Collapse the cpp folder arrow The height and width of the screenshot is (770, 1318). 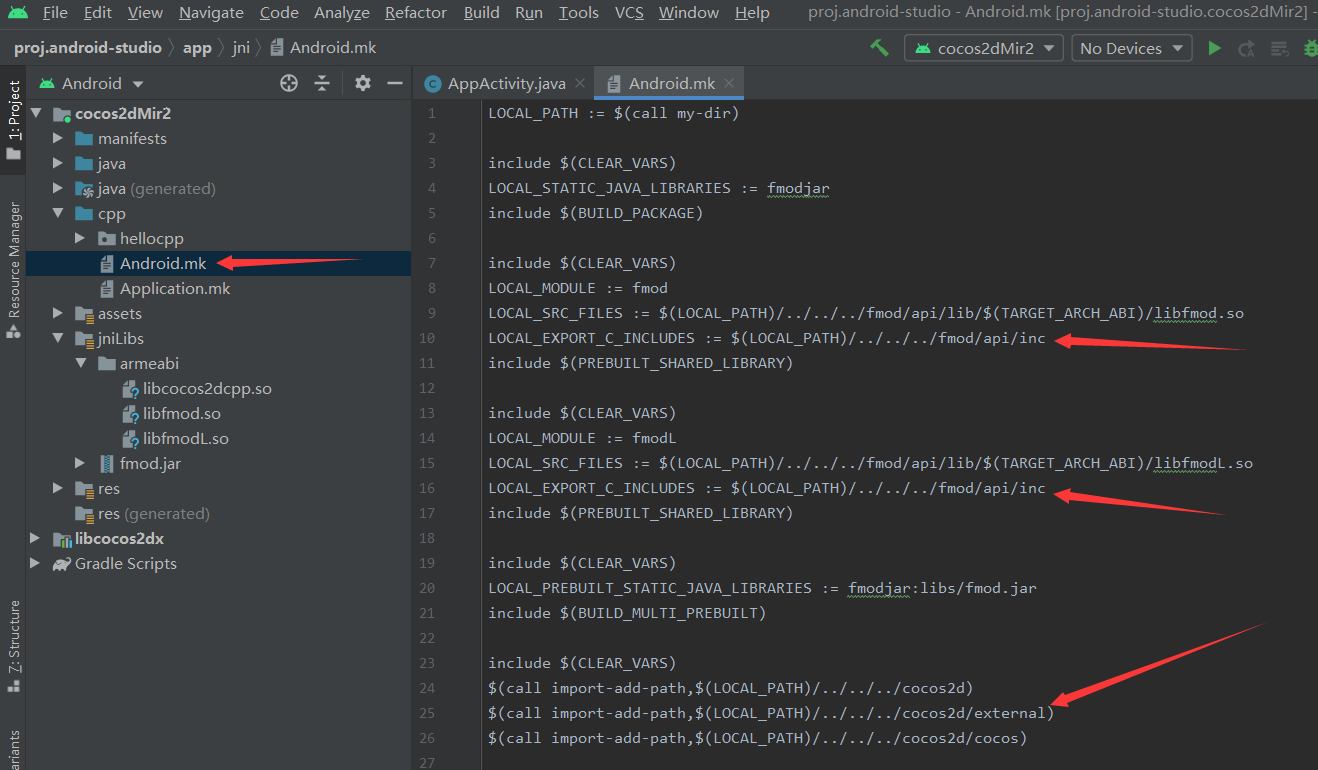pyautogui.click(x=58, y=214)
